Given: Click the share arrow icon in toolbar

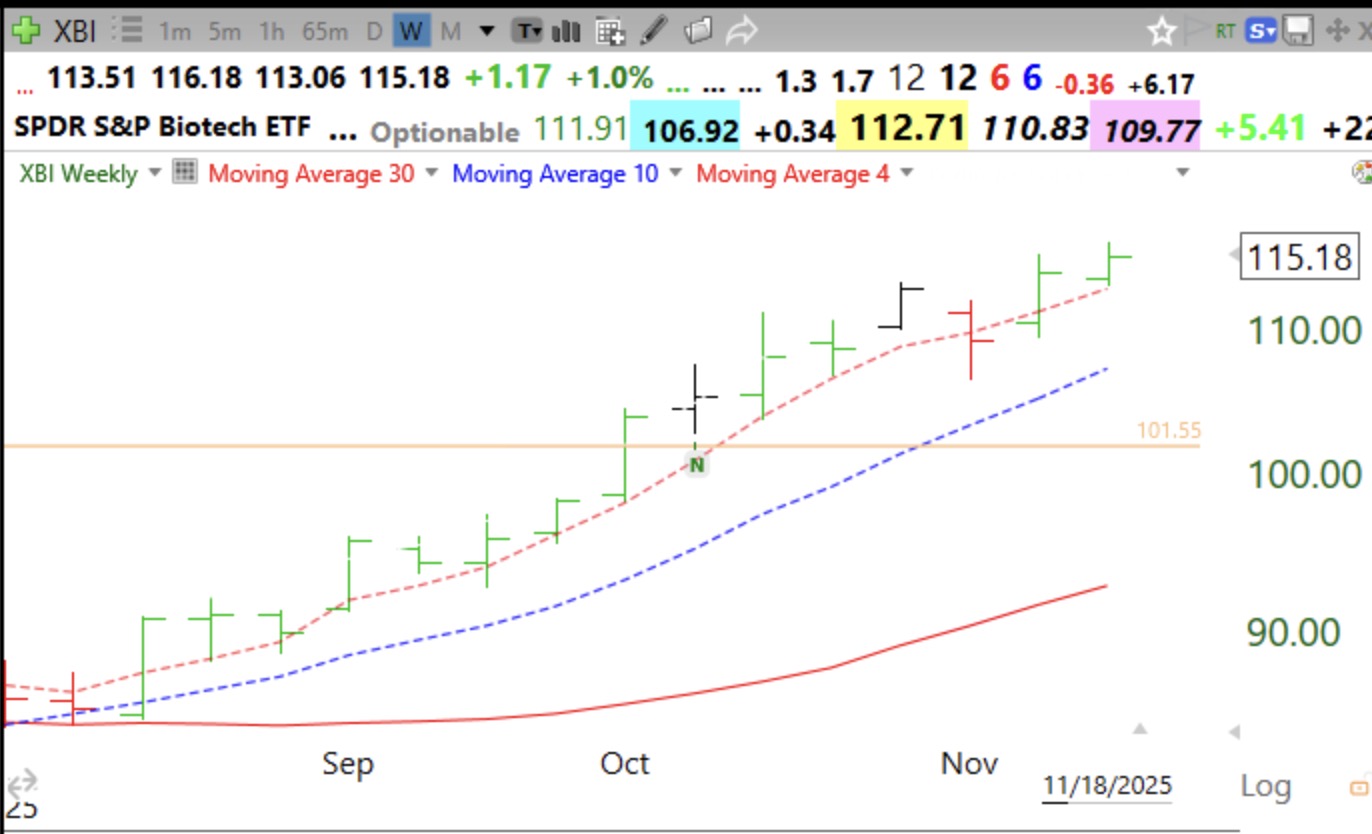Looking at the screenshot, I should (741, 31).
